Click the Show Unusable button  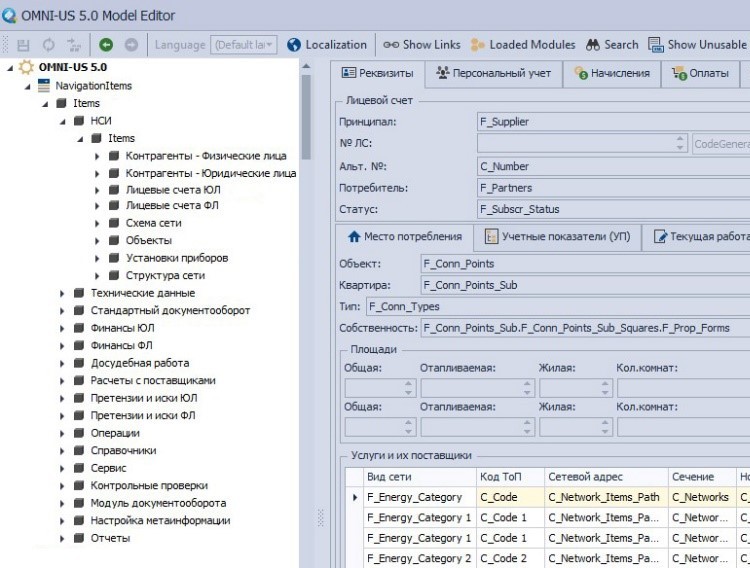pos(698,45)
